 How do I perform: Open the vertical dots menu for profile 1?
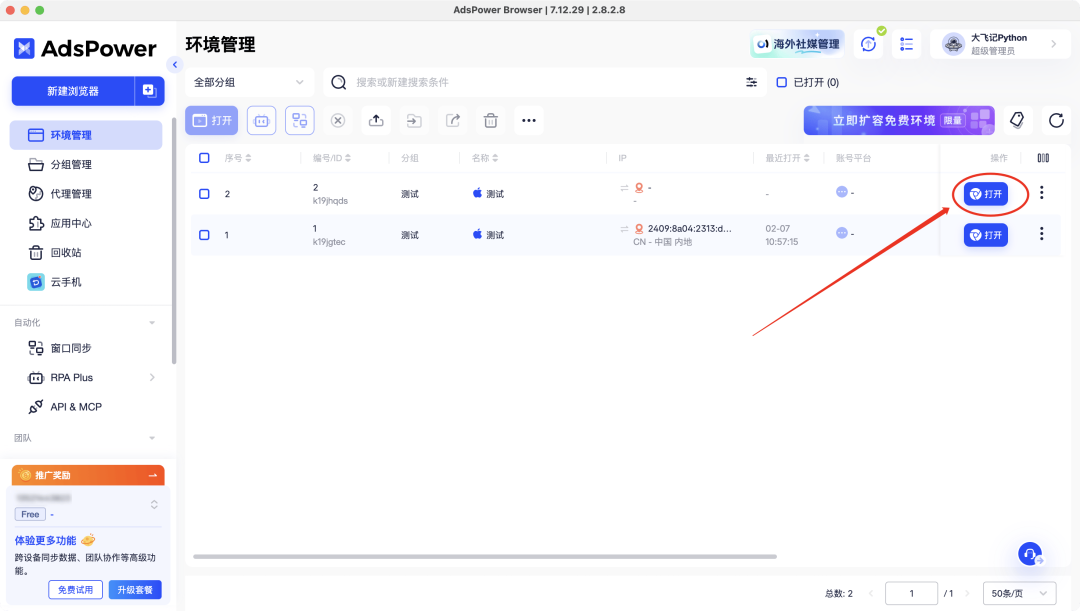point(1041,234)
